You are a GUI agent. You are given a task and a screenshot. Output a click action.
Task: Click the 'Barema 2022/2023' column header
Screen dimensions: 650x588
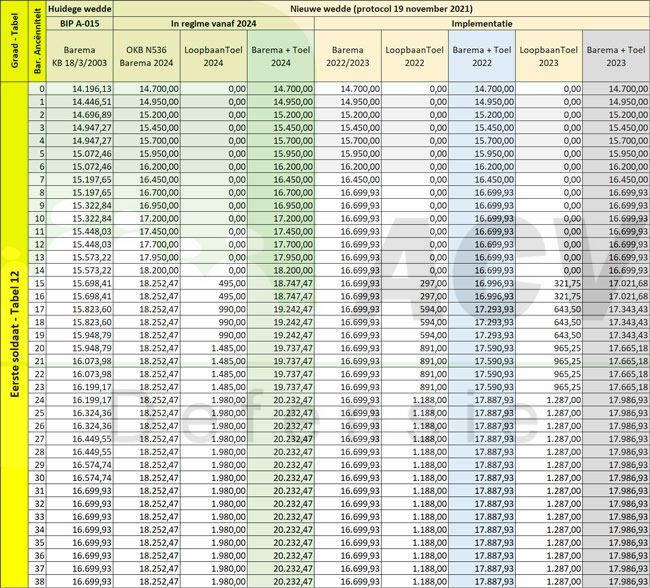tap(348, 56)
